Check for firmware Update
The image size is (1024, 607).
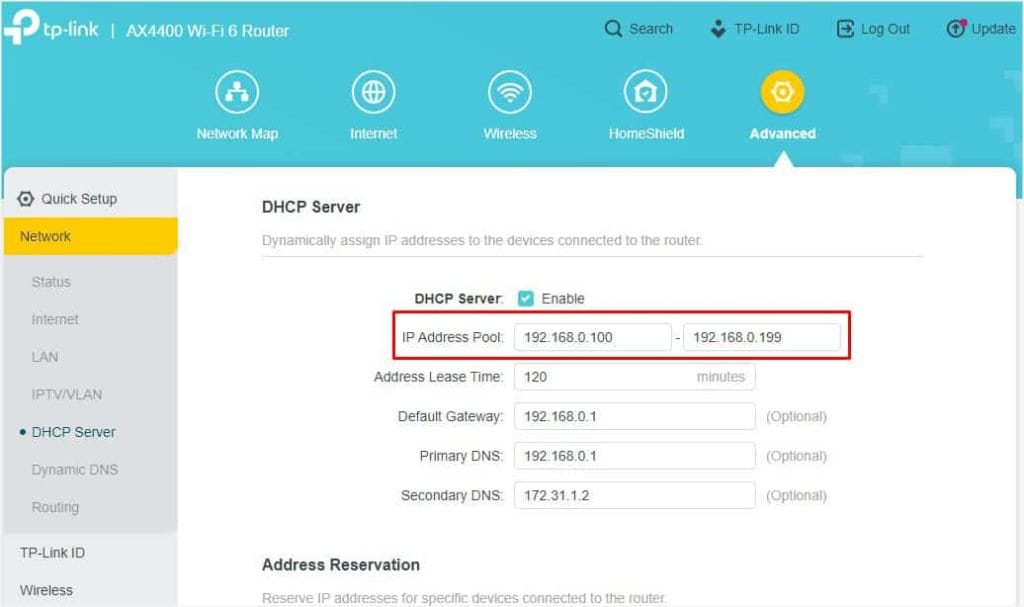pos(980,29)
